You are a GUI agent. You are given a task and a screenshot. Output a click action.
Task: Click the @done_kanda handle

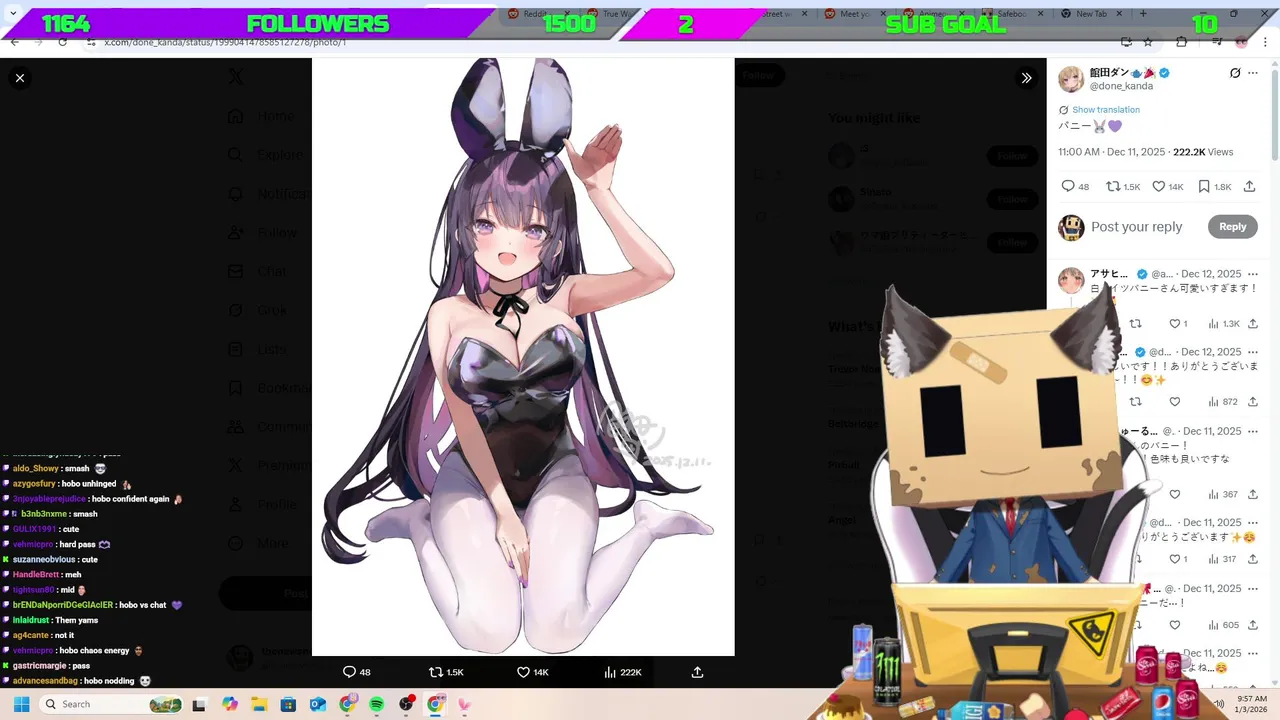[1121, 86]
